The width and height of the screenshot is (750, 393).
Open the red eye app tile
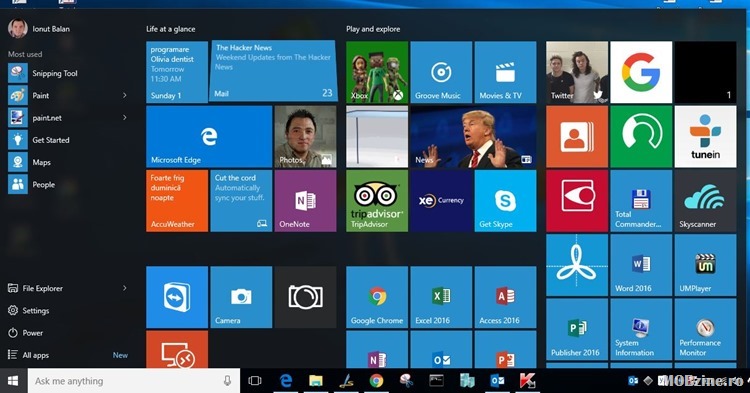[x=577, y=201]
